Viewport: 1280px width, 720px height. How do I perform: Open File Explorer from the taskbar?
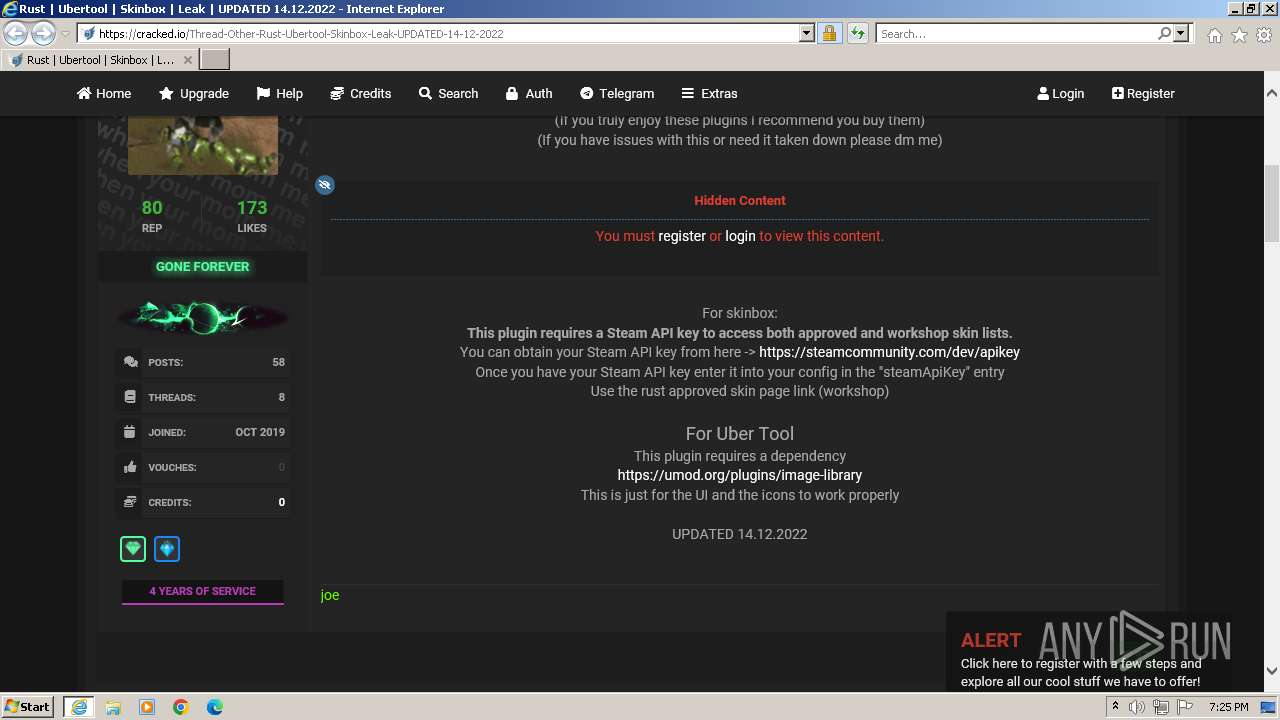[113, 706]
